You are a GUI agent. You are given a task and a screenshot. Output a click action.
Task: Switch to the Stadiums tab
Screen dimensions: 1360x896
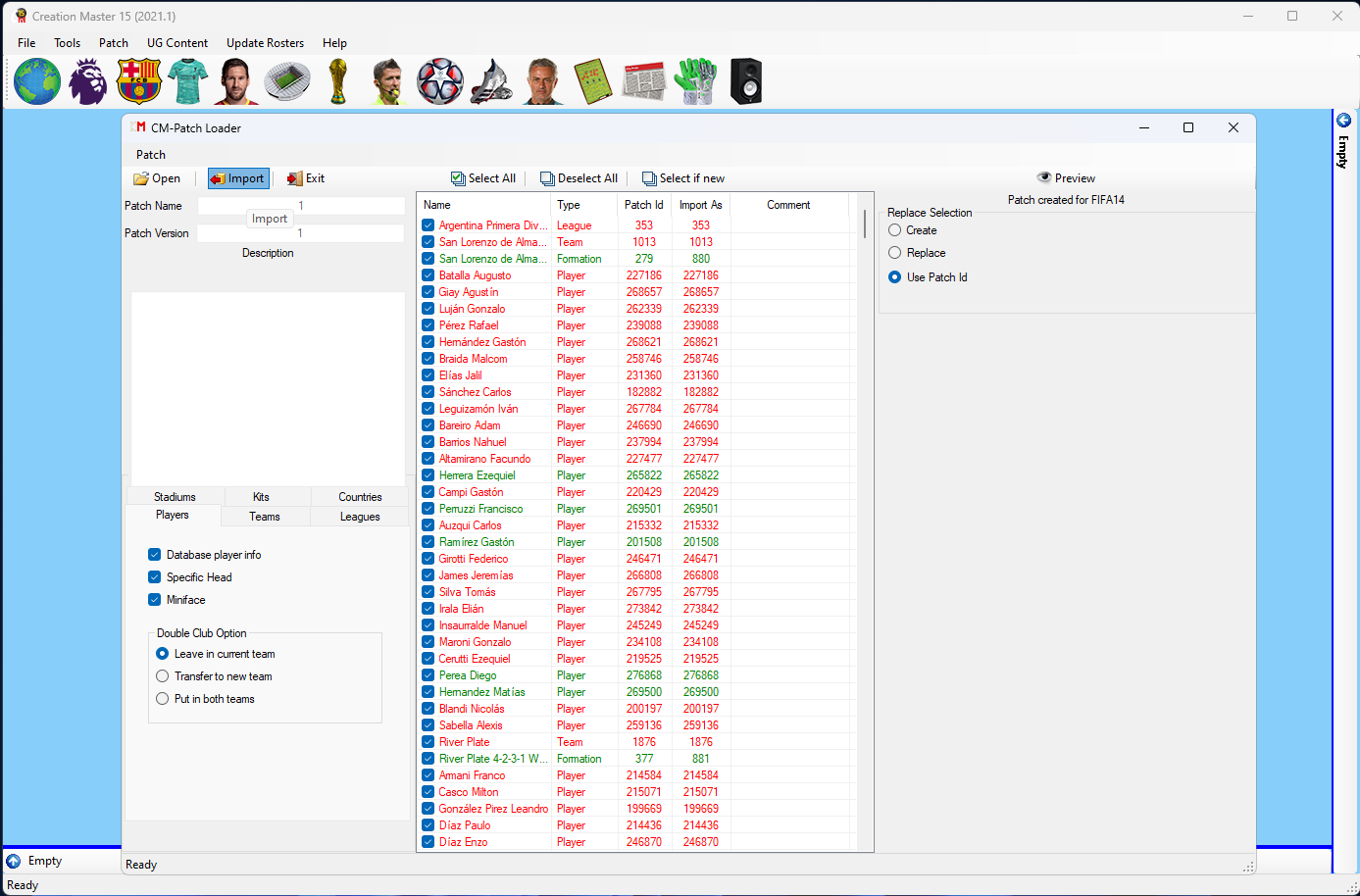(175, 497)
